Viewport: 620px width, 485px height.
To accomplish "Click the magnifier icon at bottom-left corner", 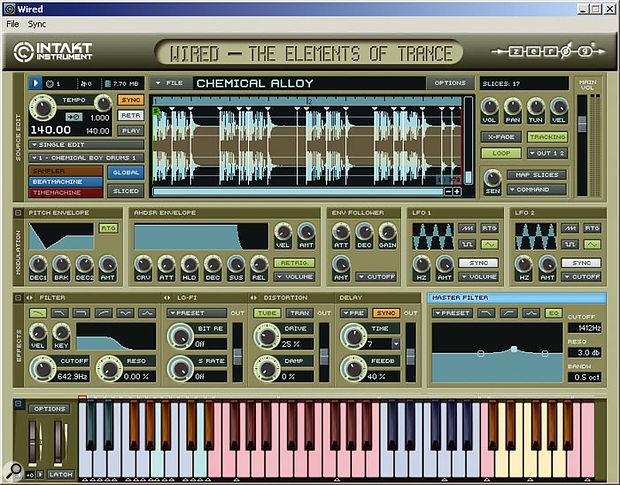I will click(x=13, y=471).
